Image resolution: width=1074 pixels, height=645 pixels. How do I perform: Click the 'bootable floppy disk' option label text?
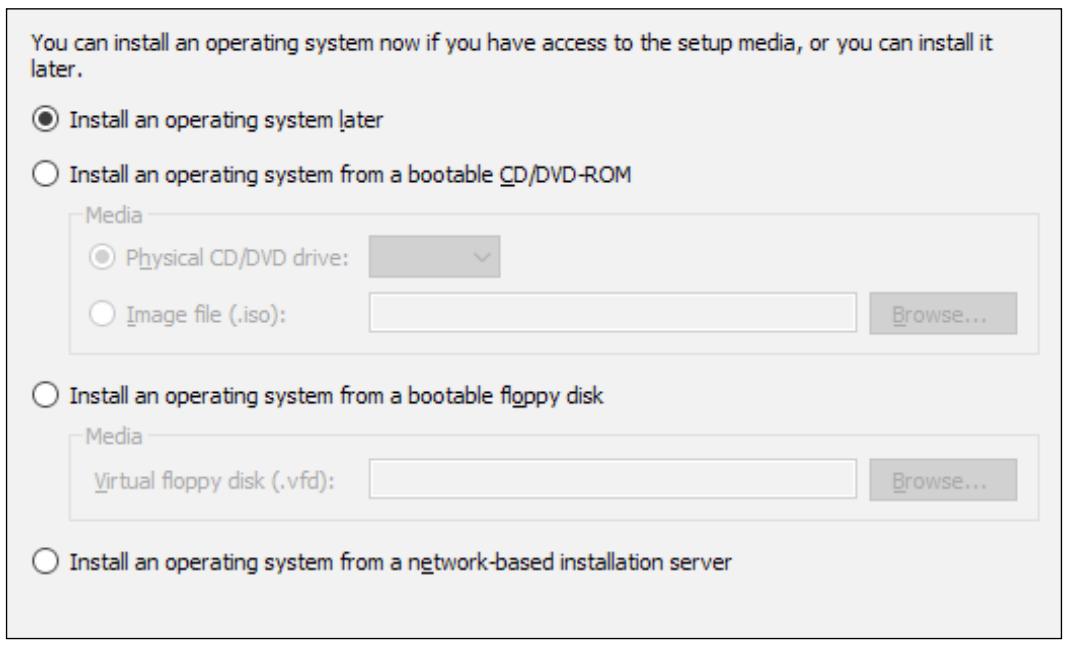pos(336,396)
